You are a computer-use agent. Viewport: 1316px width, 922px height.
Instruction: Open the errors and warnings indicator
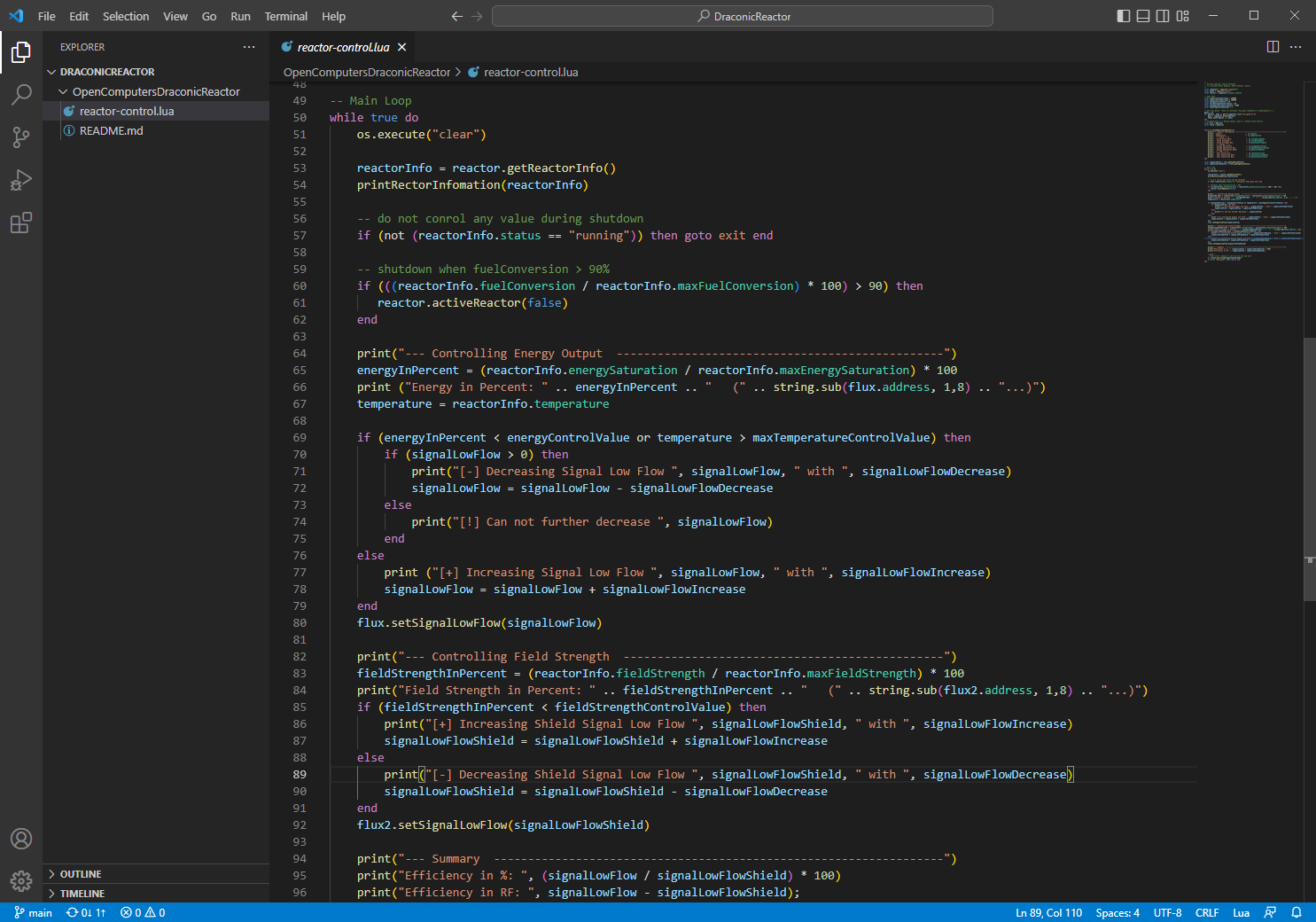pyautogui.click(x=142, y=912)
